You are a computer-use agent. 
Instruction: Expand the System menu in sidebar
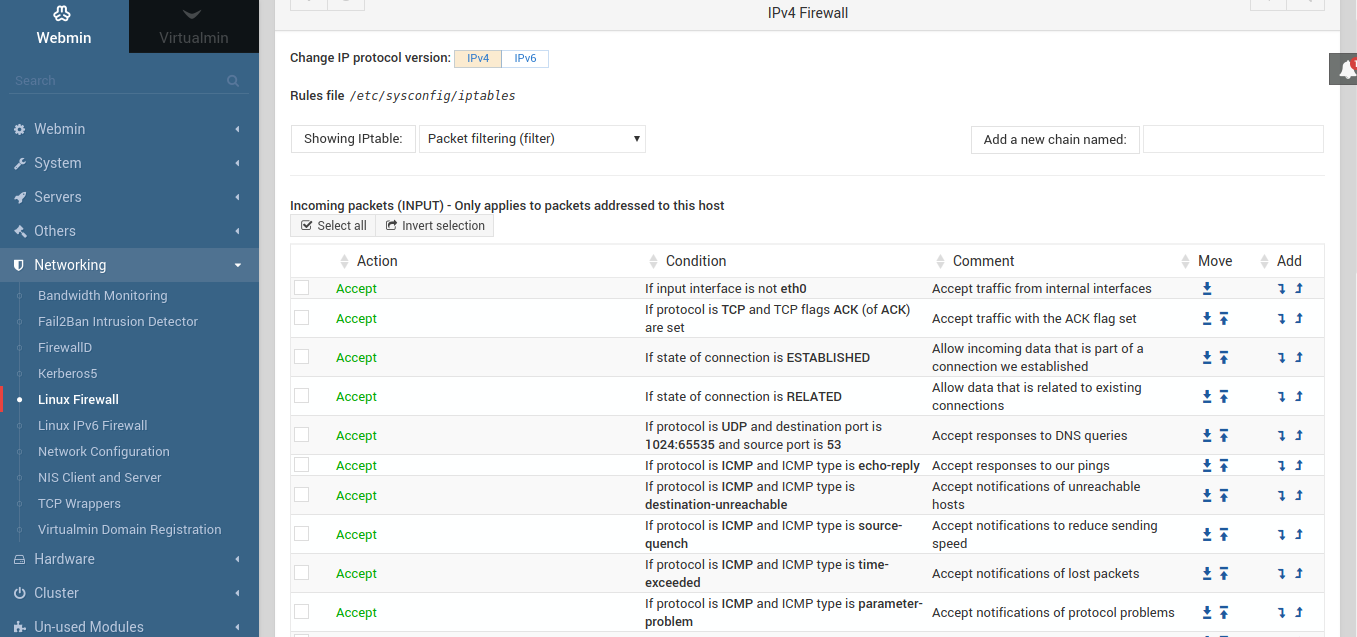129,163
